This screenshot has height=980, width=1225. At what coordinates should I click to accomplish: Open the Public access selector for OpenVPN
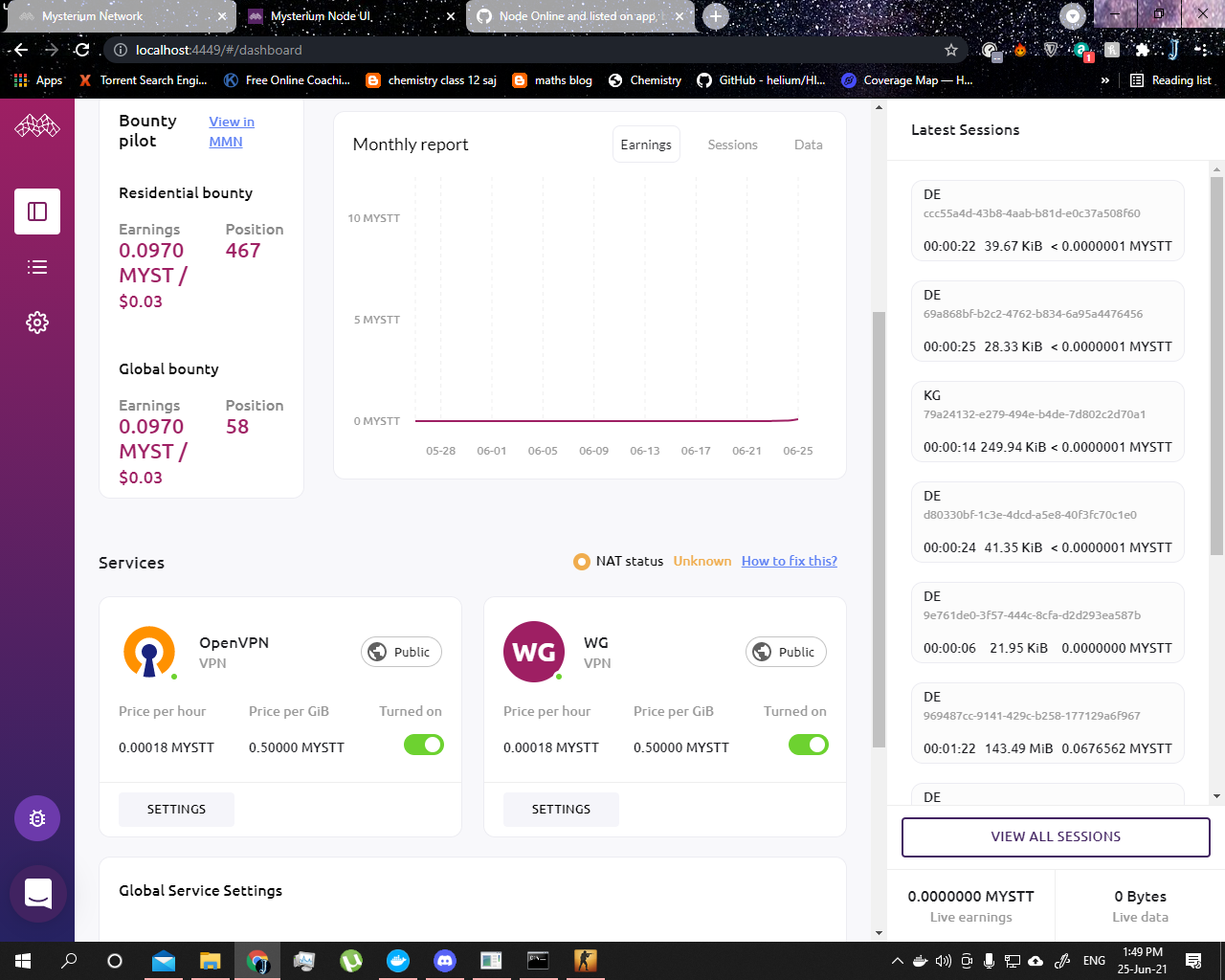[401, 651]
